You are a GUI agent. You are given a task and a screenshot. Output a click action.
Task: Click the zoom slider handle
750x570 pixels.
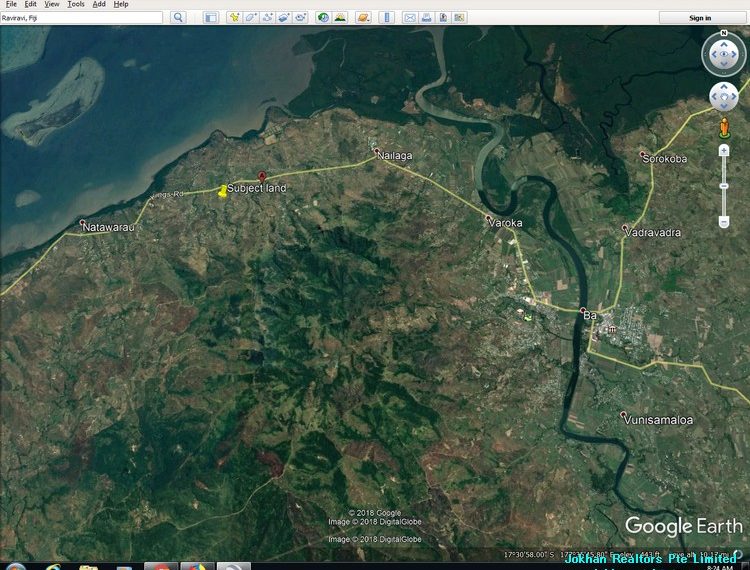(724, 186)
